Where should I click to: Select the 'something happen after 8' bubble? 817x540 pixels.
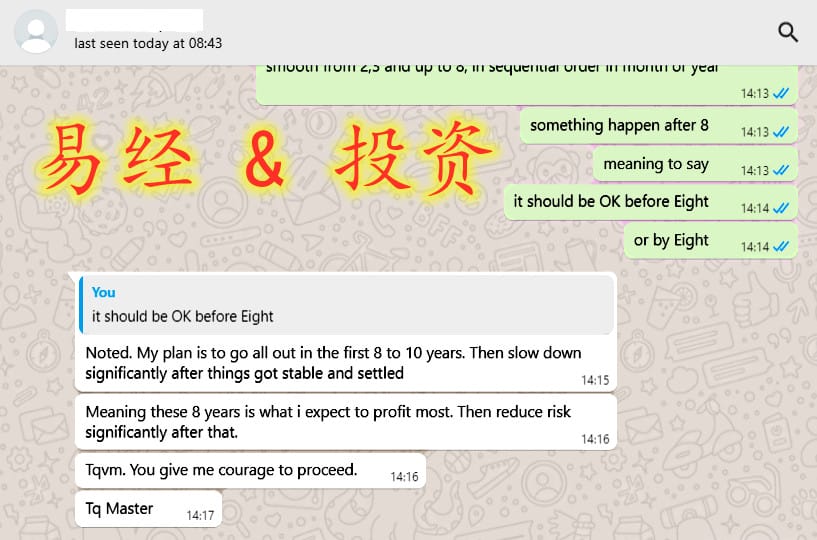pyautogui.click(x=659, y=126)
